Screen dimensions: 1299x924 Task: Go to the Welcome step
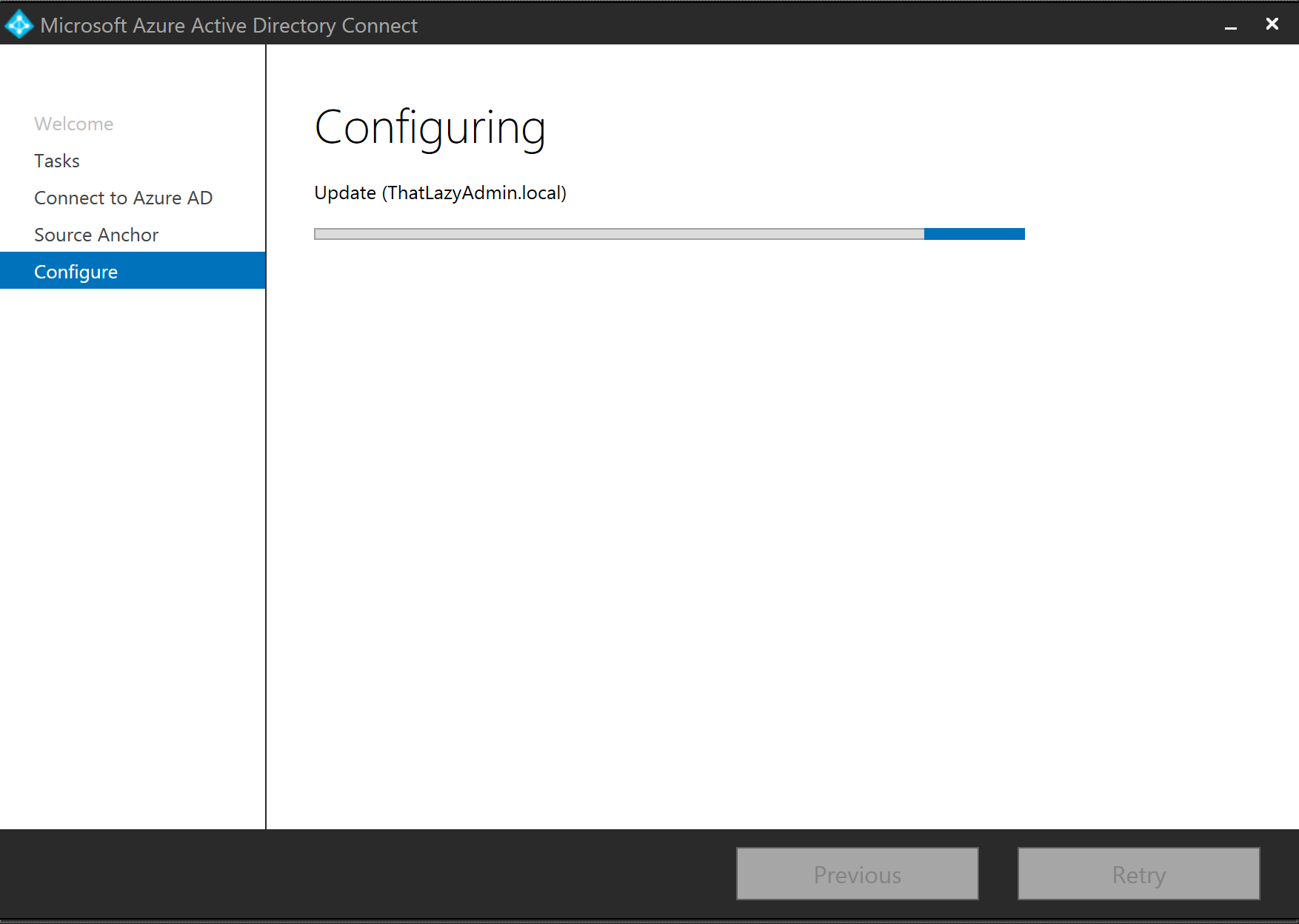(73, 124)
